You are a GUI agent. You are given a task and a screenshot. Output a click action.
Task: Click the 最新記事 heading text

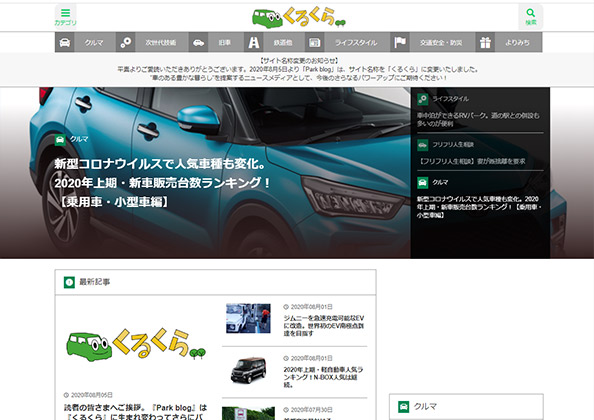tap(95, 282)
